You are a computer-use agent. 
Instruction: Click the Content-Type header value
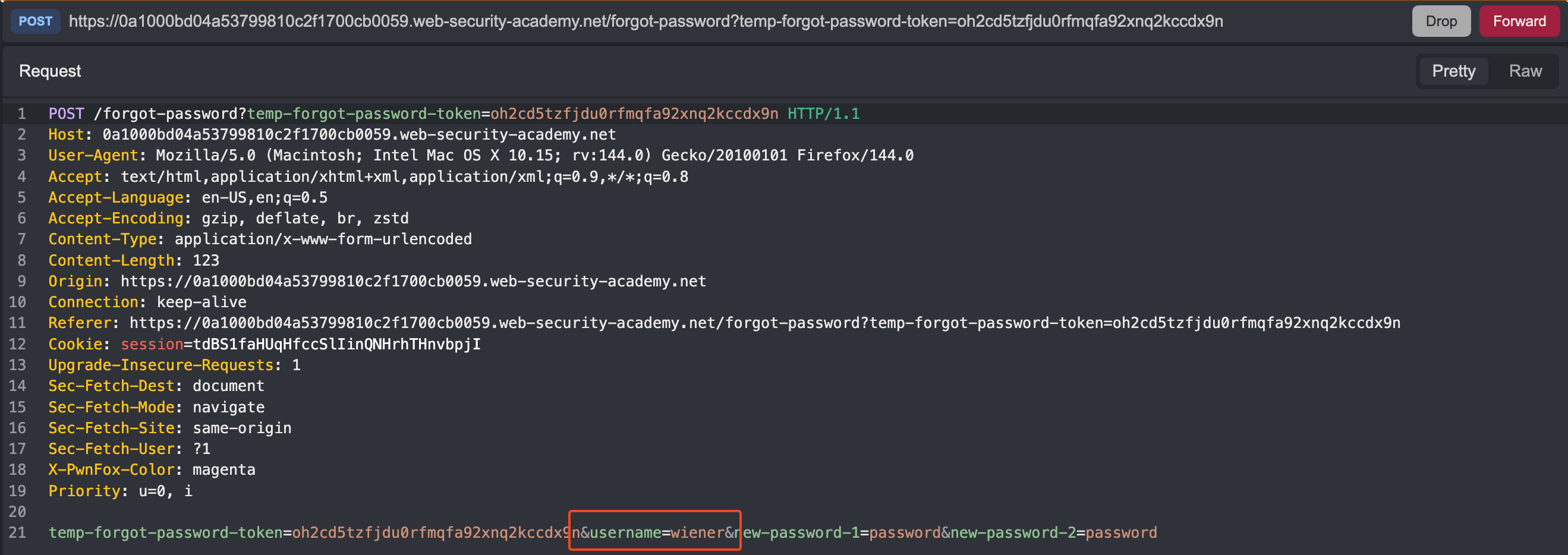coord(323,239)
